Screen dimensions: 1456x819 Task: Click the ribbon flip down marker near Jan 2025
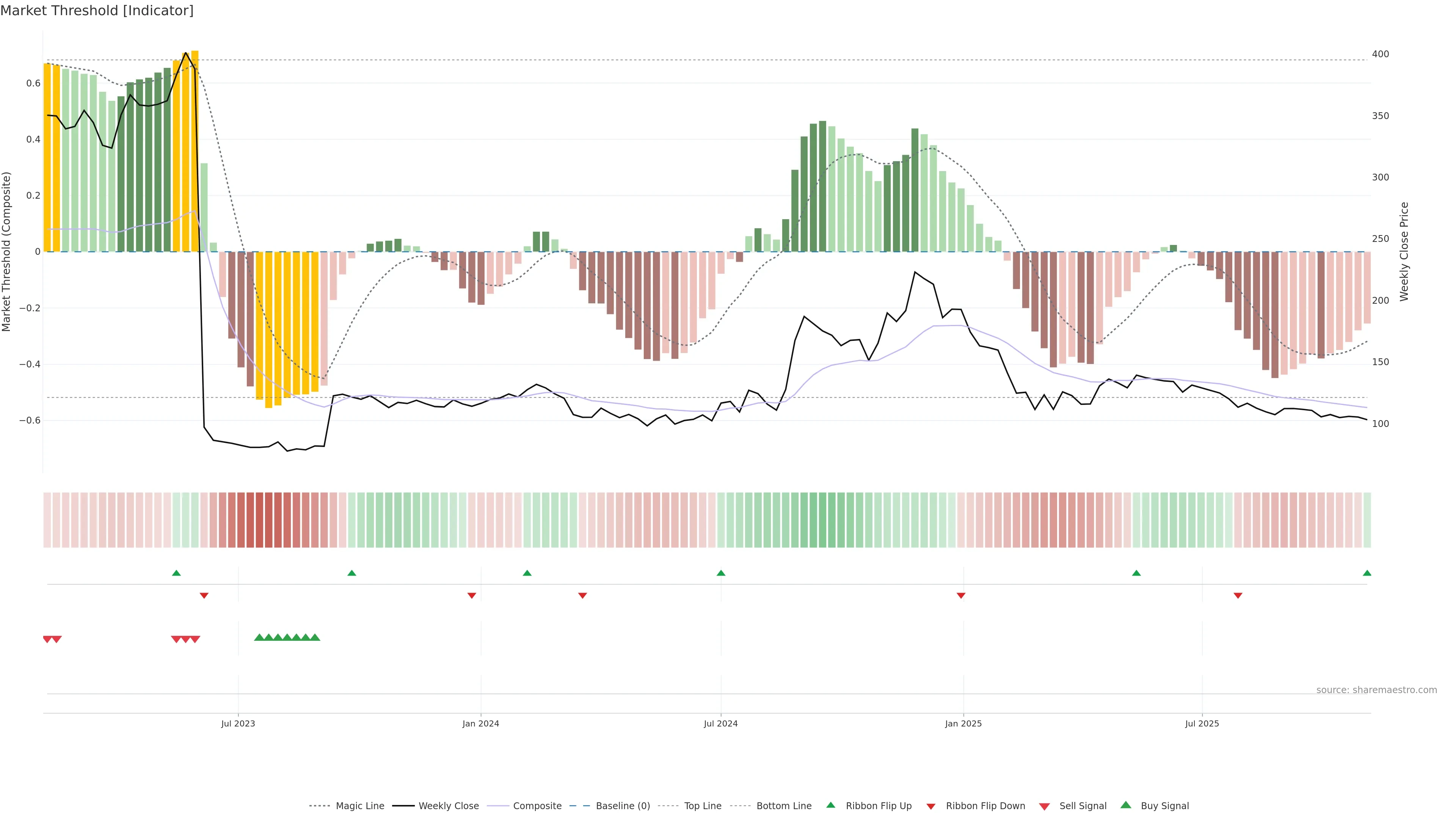(961, 595)
